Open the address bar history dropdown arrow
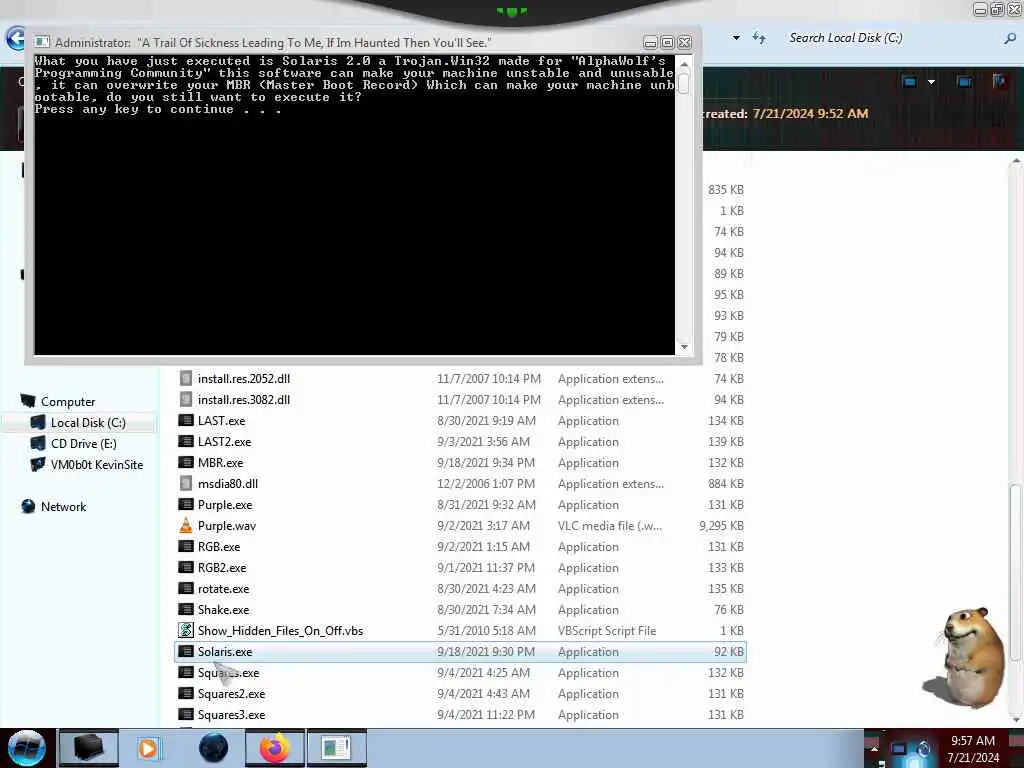1024x768 pixels. 737,38
